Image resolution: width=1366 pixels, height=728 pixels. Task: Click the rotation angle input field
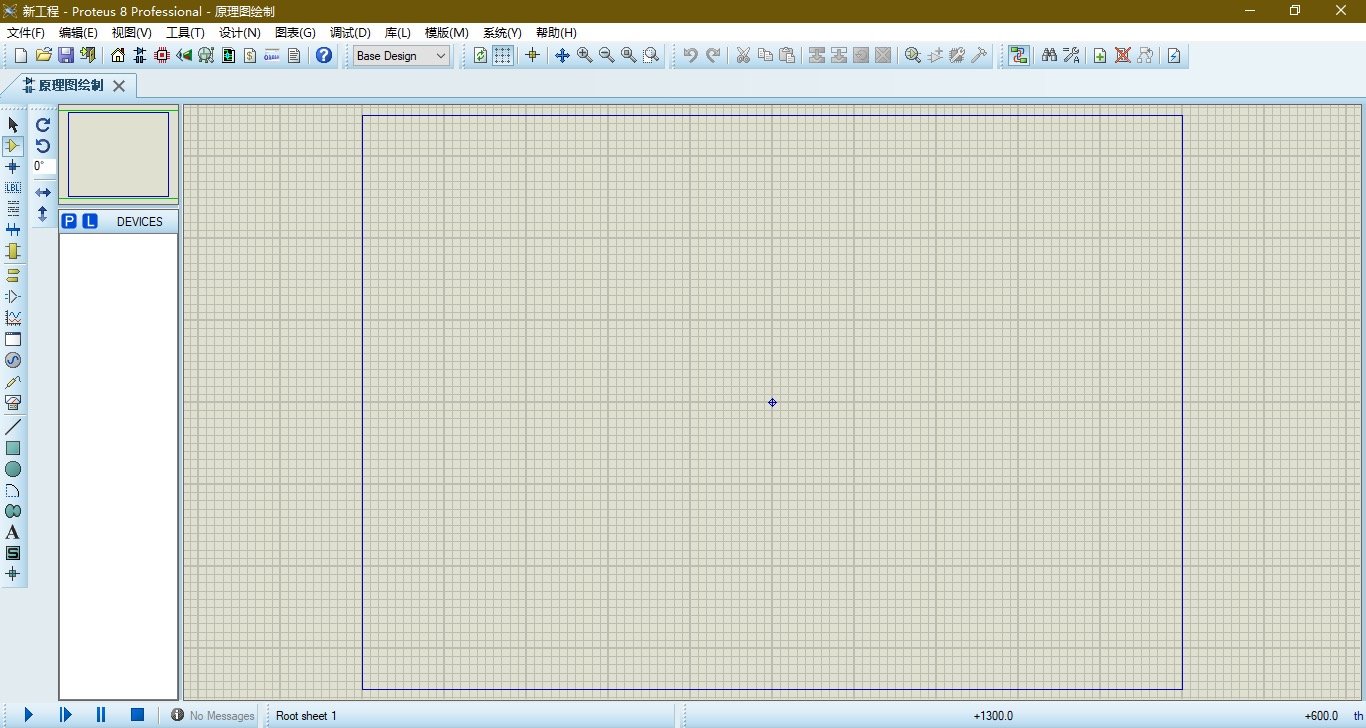[44, 167]
